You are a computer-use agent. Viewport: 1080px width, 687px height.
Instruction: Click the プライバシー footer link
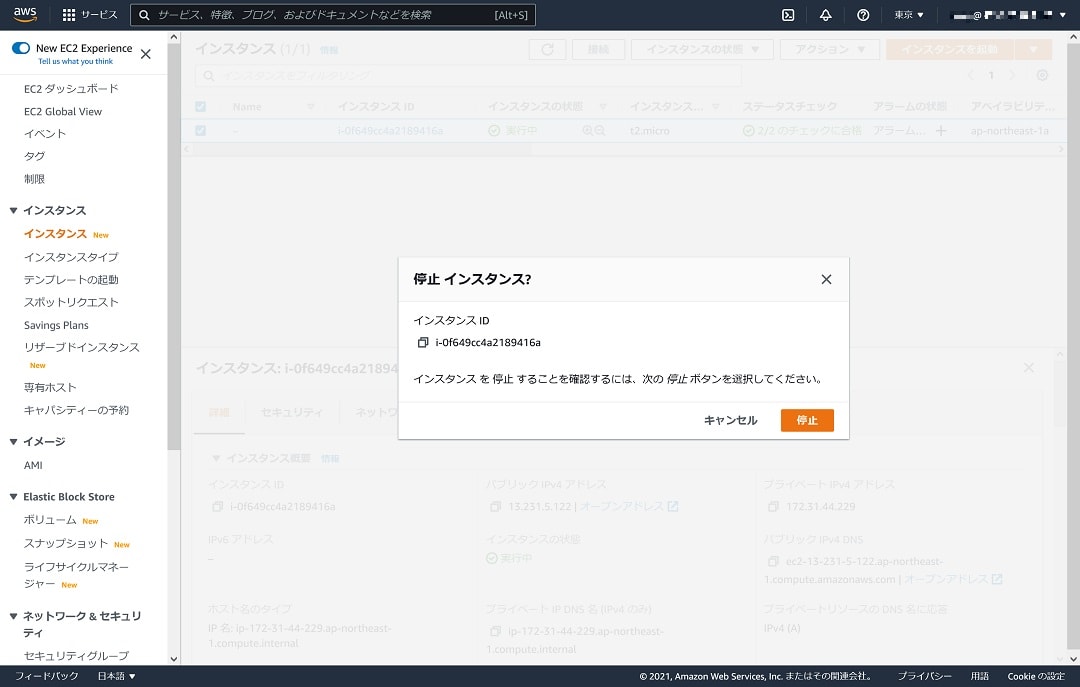click(x=924, y=676)
